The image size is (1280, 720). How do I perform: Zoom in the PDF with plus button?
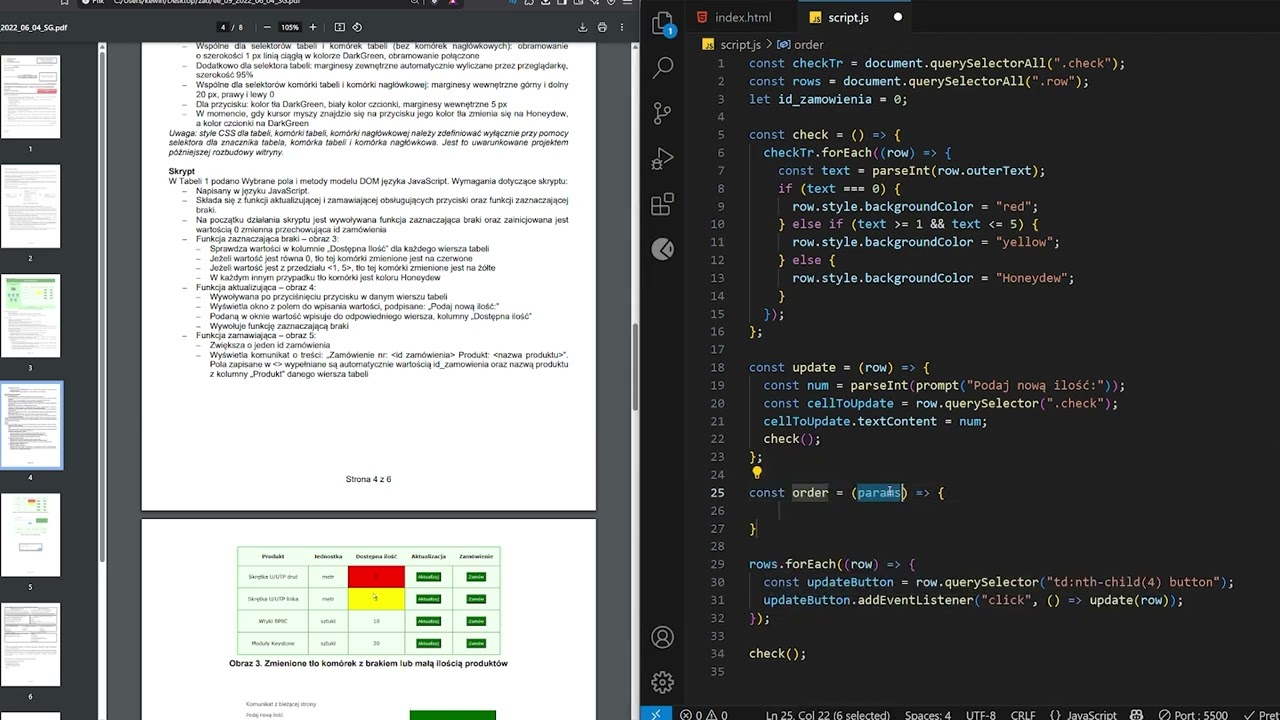click(x=312, y=27)
